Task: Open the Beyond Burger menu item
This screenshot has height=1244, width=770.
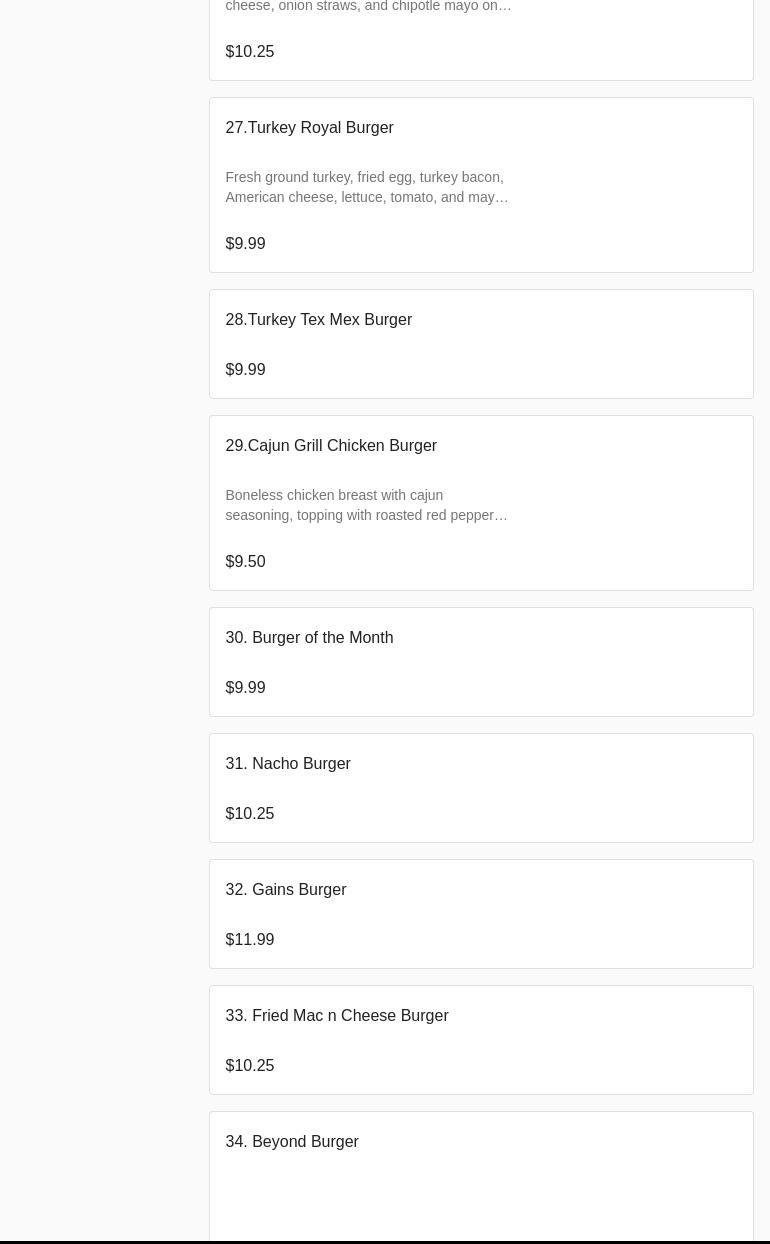Action: click(292, 1142)
